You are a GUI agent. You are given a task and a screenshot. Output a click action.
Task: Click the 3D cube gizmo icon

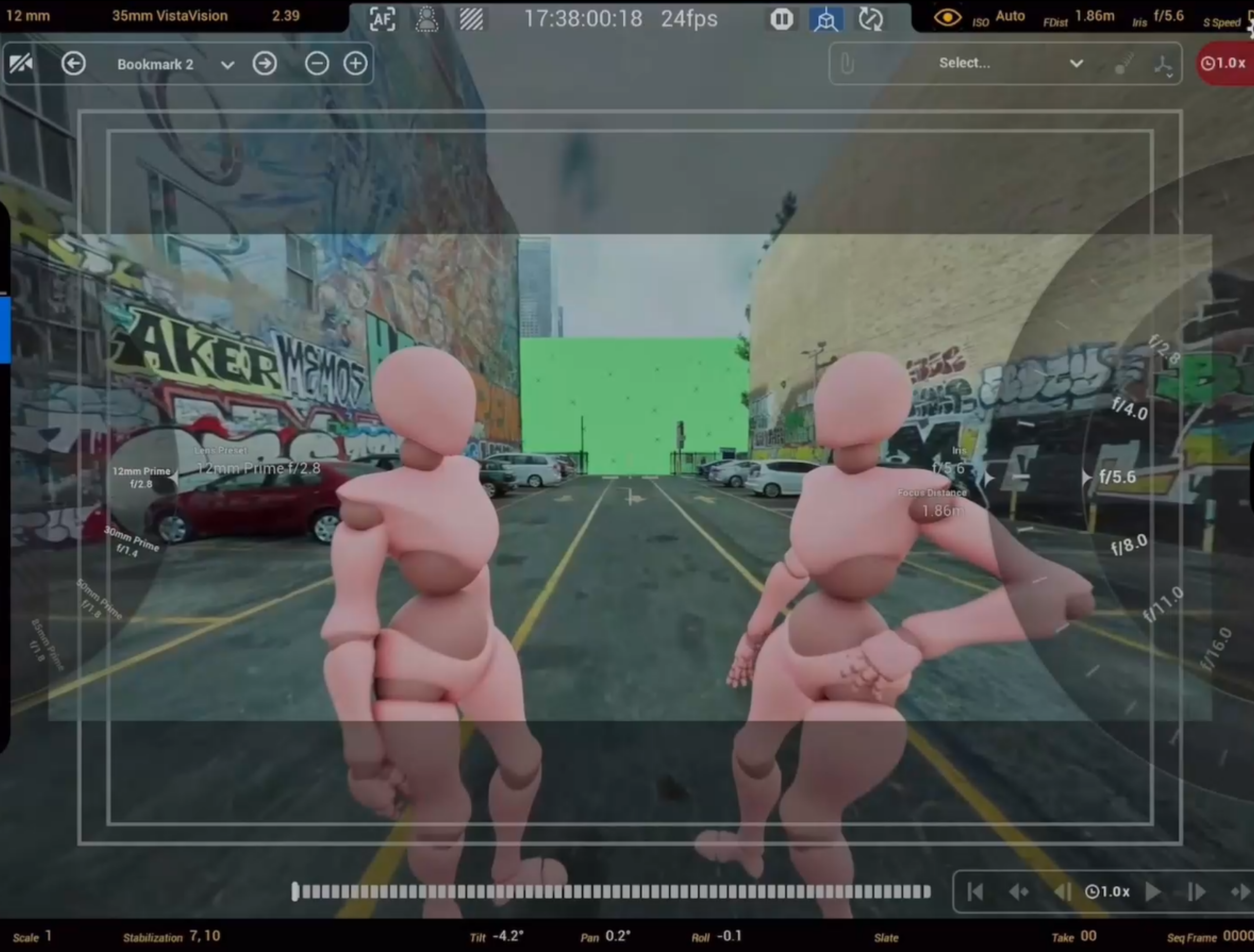click(826, 19)
